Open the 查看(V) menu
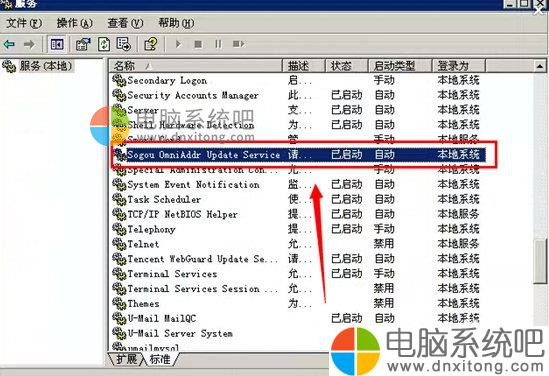Screen dimensions: 549x376 125,23
